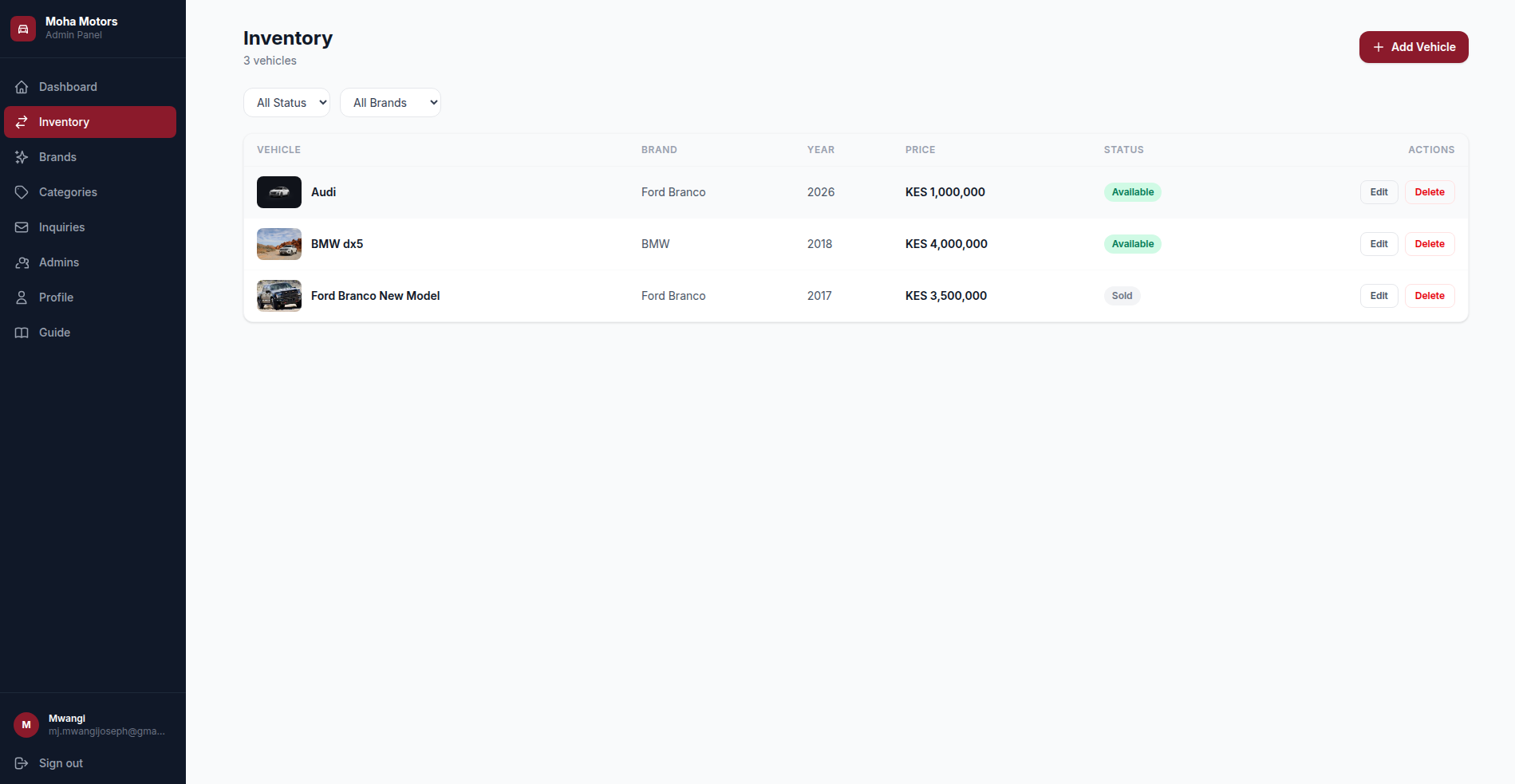
Task: Click the Categories tag icon
Action: click(22, 192)
